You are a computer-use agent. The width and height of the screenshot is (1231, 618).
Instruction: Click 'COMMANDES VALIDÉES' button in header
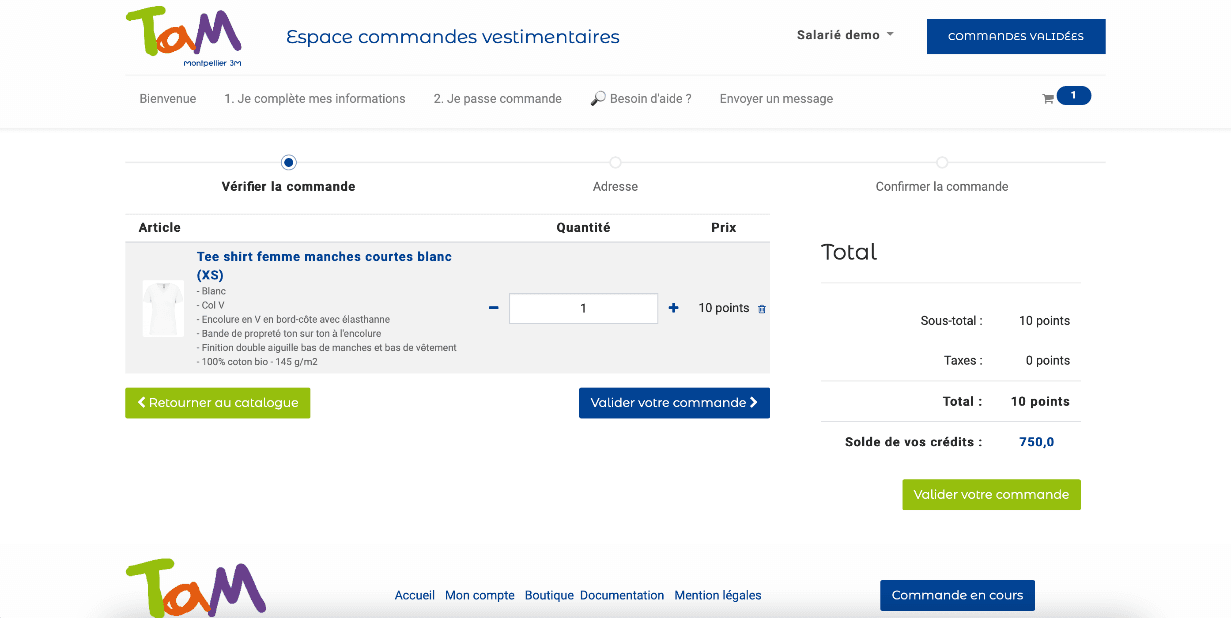1015,36
